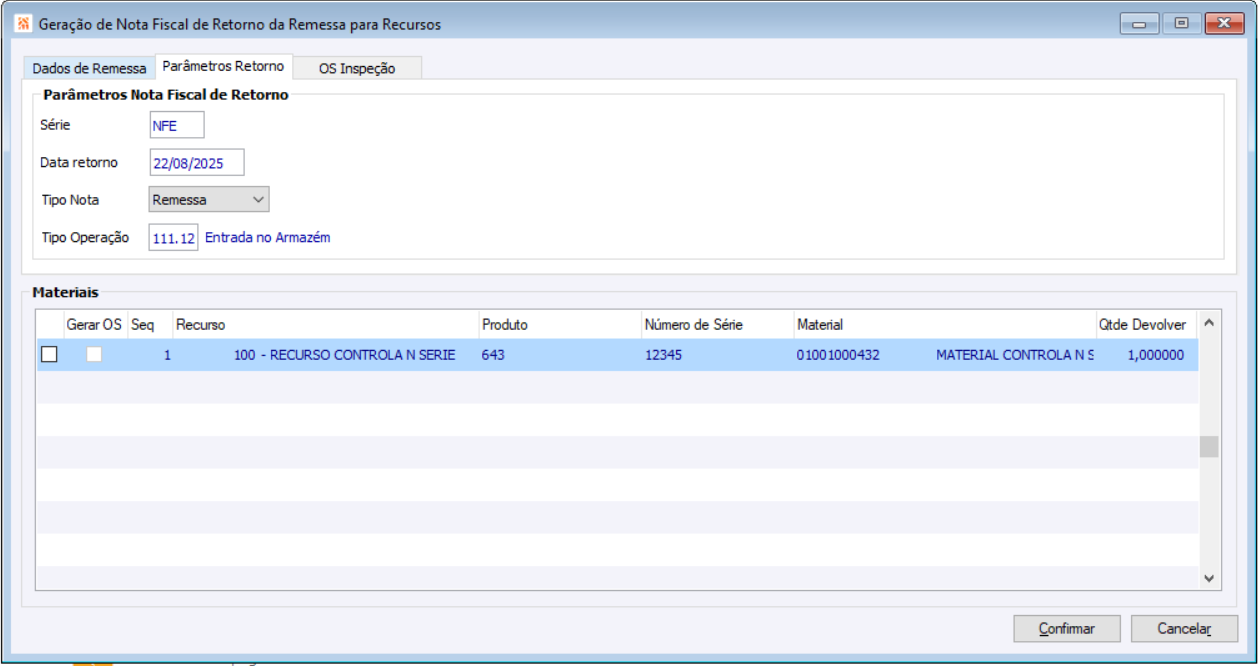Click the vertical scrollbar thumb in Materiais grid
Screen dimensions: 1259x666
(x=1209, y=446)
